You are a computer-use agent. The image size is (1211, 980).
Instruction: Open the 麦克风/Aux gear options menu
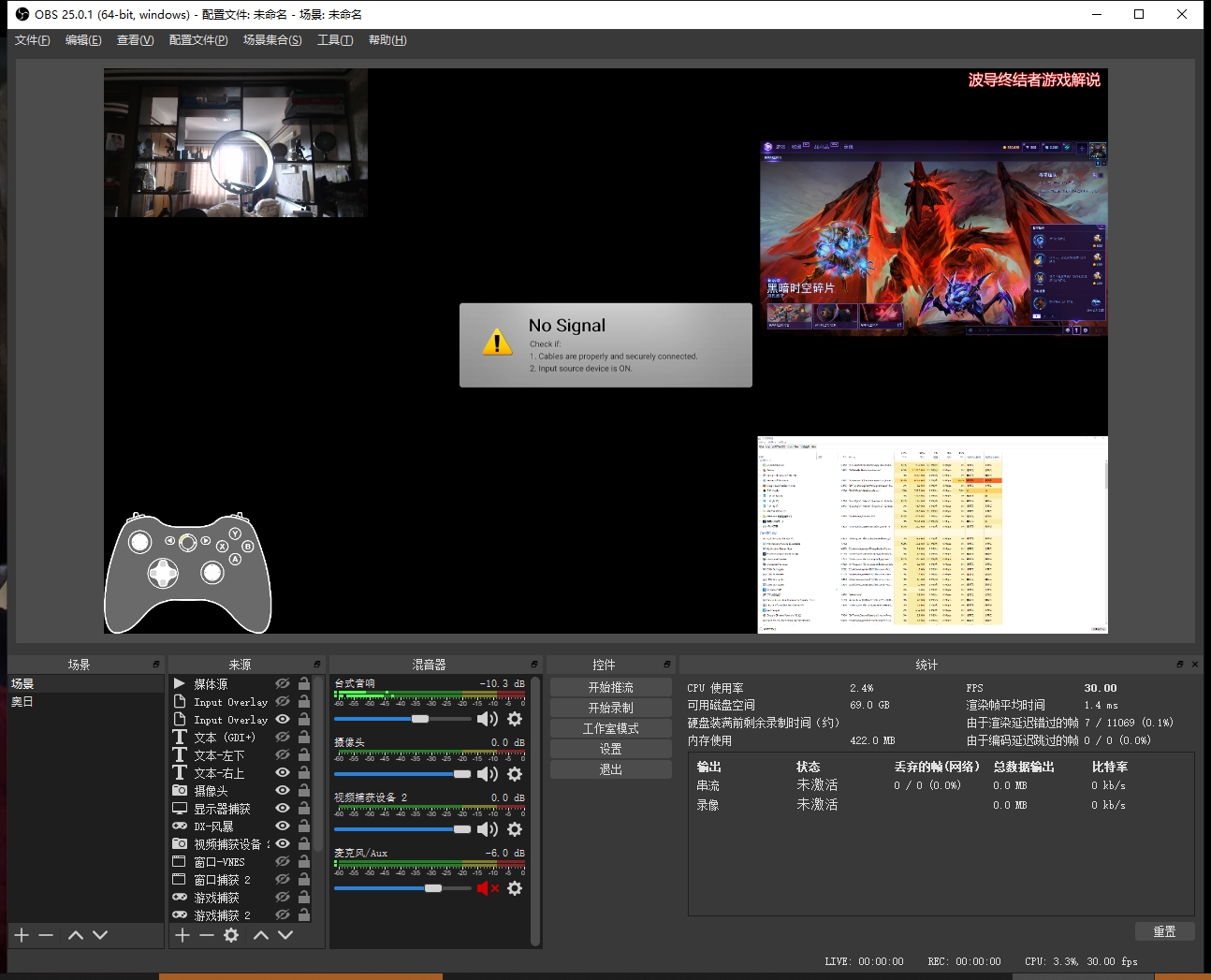[x=515, y=888]
